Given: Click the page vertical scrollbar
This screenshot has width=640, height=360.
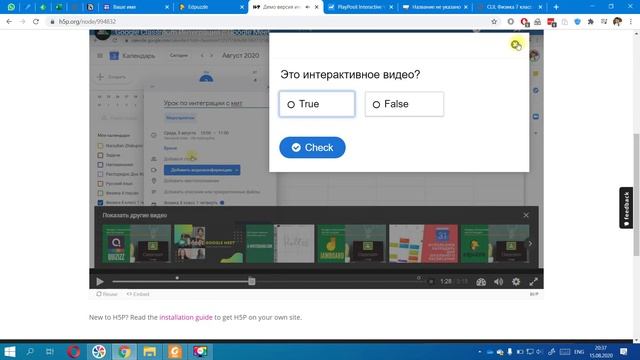Looking at the screenshot, I should [636, 195].
